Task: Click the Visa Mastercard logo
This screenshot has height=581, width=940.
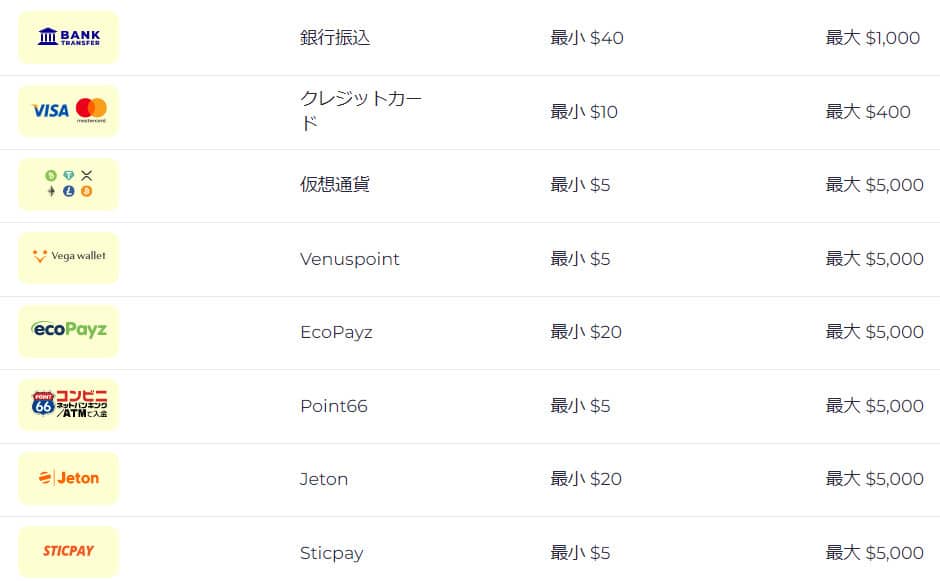Action: click(68, 111)
